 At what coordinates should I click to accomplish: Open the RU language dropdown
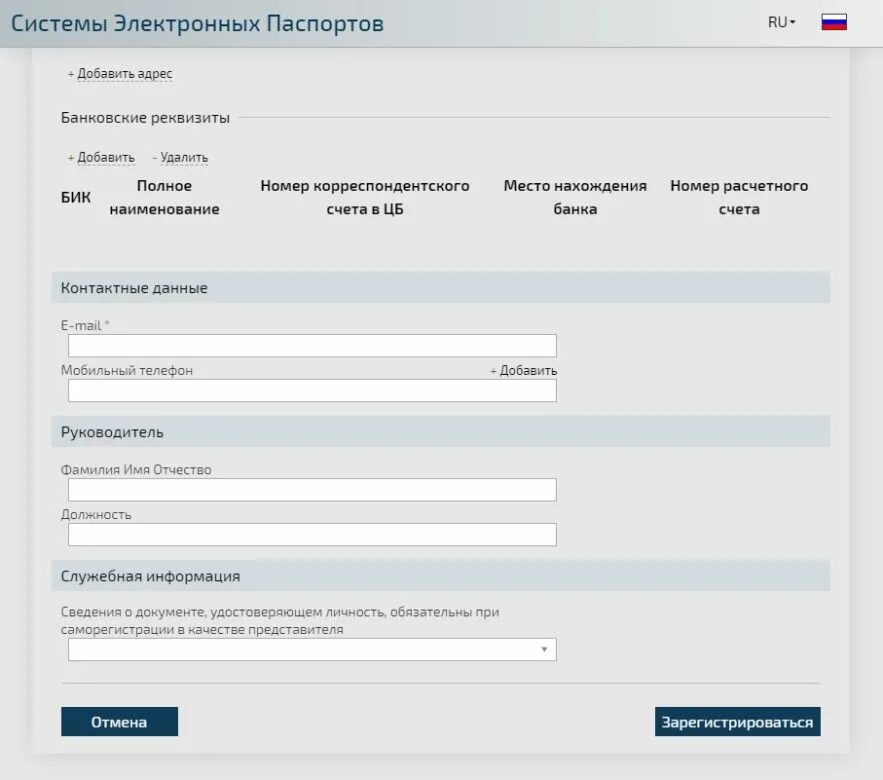(x=782, y=23)
